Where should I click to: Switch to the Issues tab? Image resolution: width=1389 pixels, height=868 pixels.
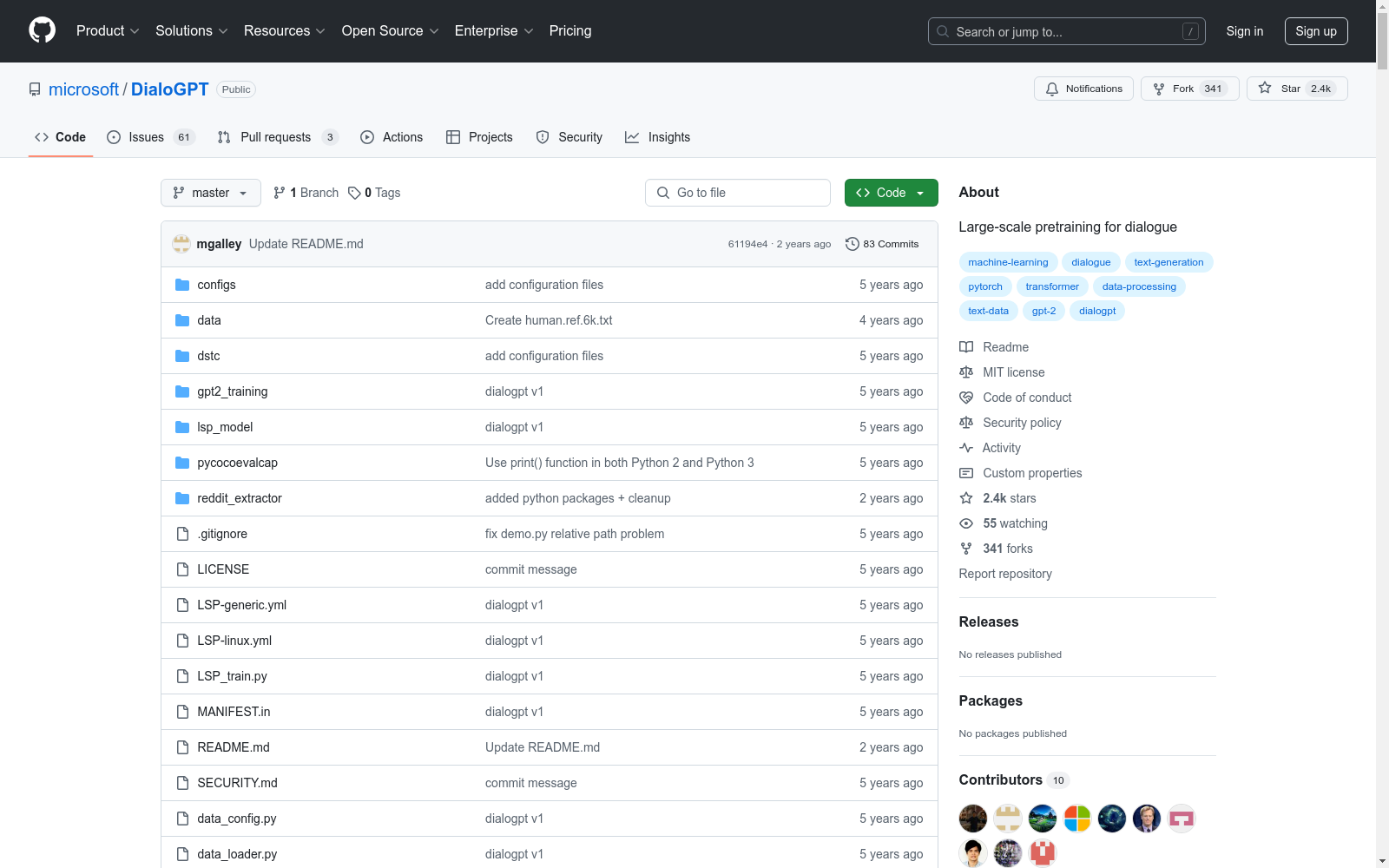pos(151,137)
